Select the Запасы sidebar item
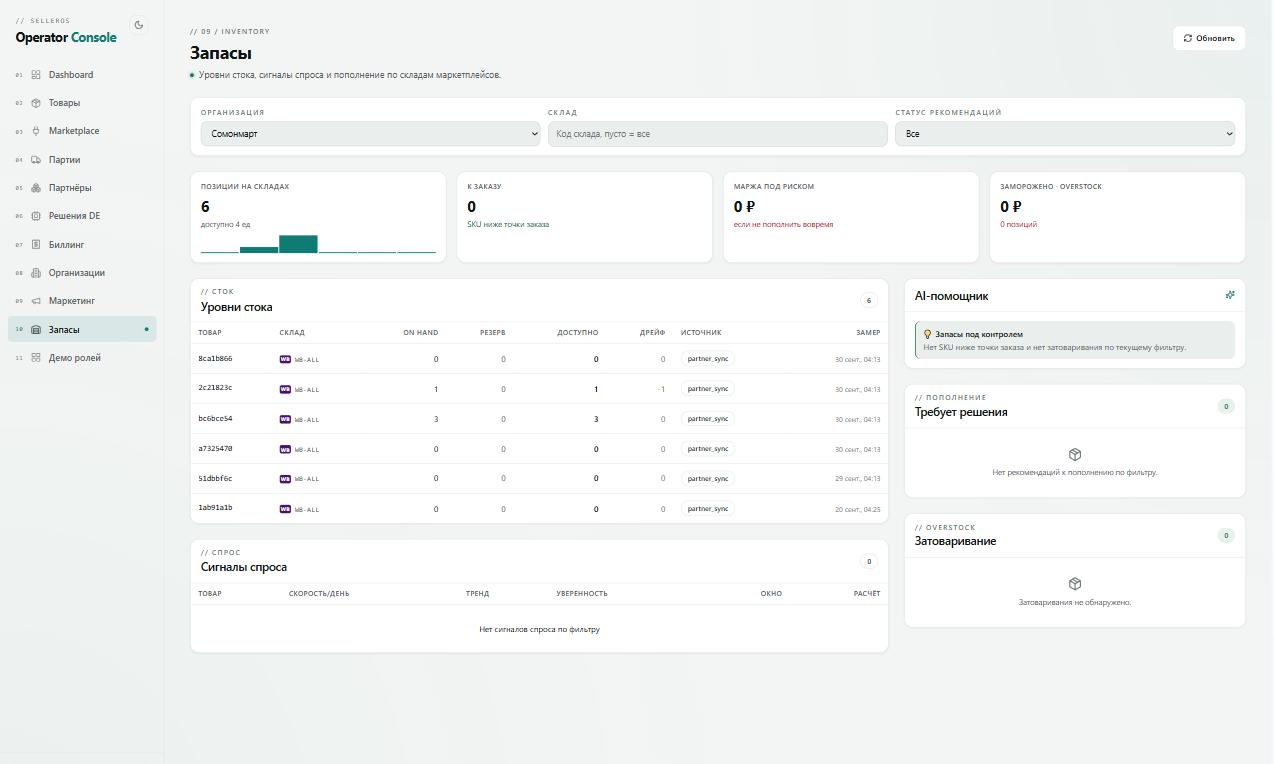Viewport: 1274px width, 764px height. click(82, 329)
